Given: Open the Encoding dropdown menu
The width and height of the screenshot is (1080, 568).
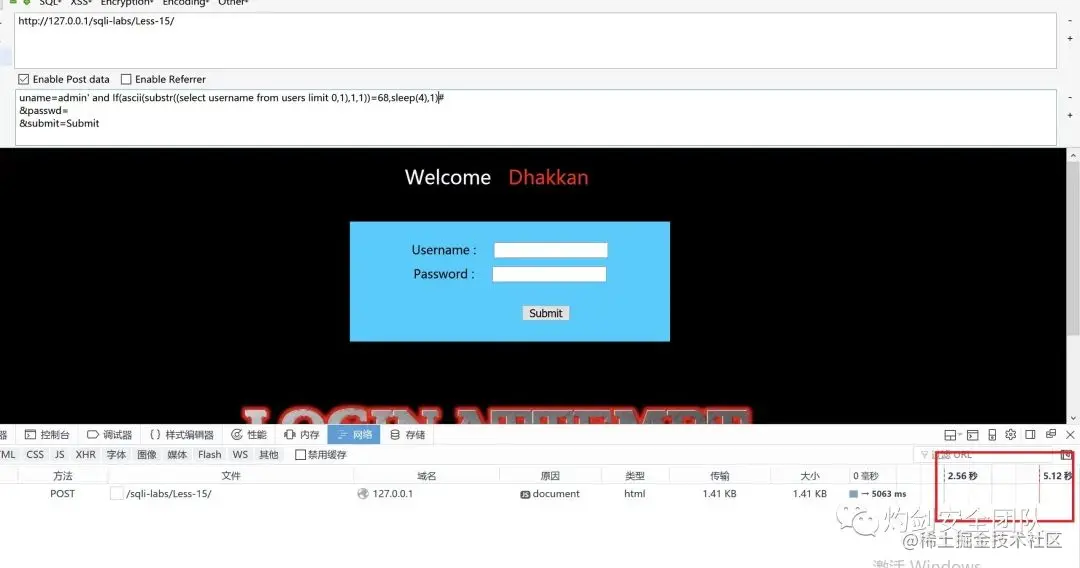Looking at the screenshot, I should pyautogui.click(x=185, y=3).
